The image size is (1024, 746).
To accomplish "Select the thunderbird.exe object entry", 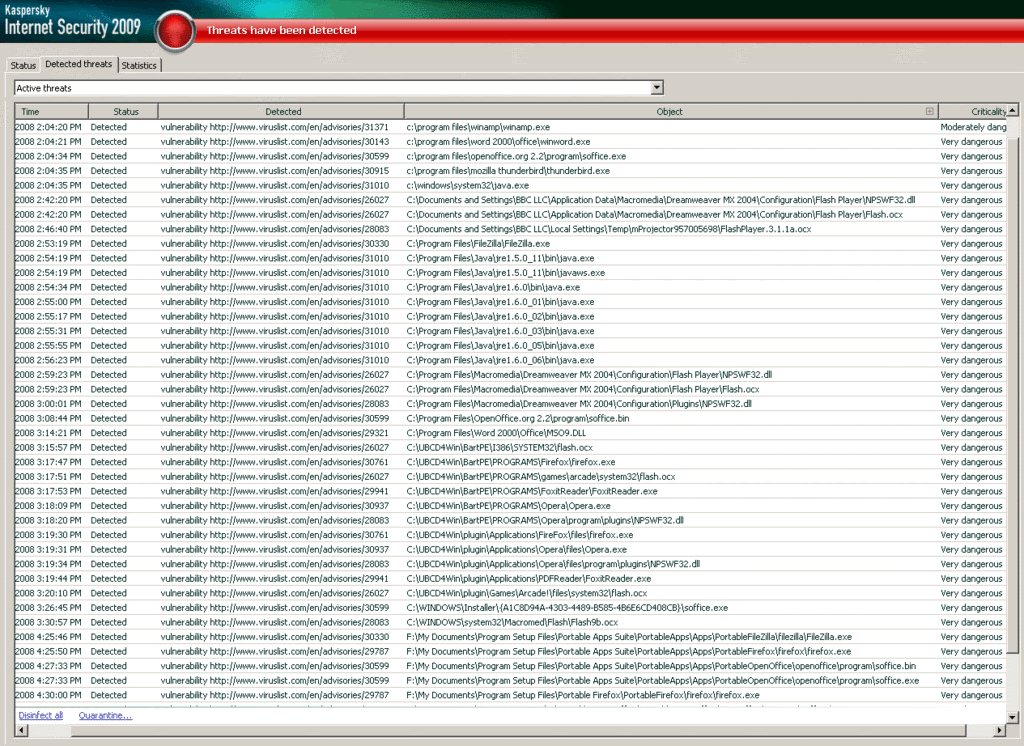I will pos(508,171).
